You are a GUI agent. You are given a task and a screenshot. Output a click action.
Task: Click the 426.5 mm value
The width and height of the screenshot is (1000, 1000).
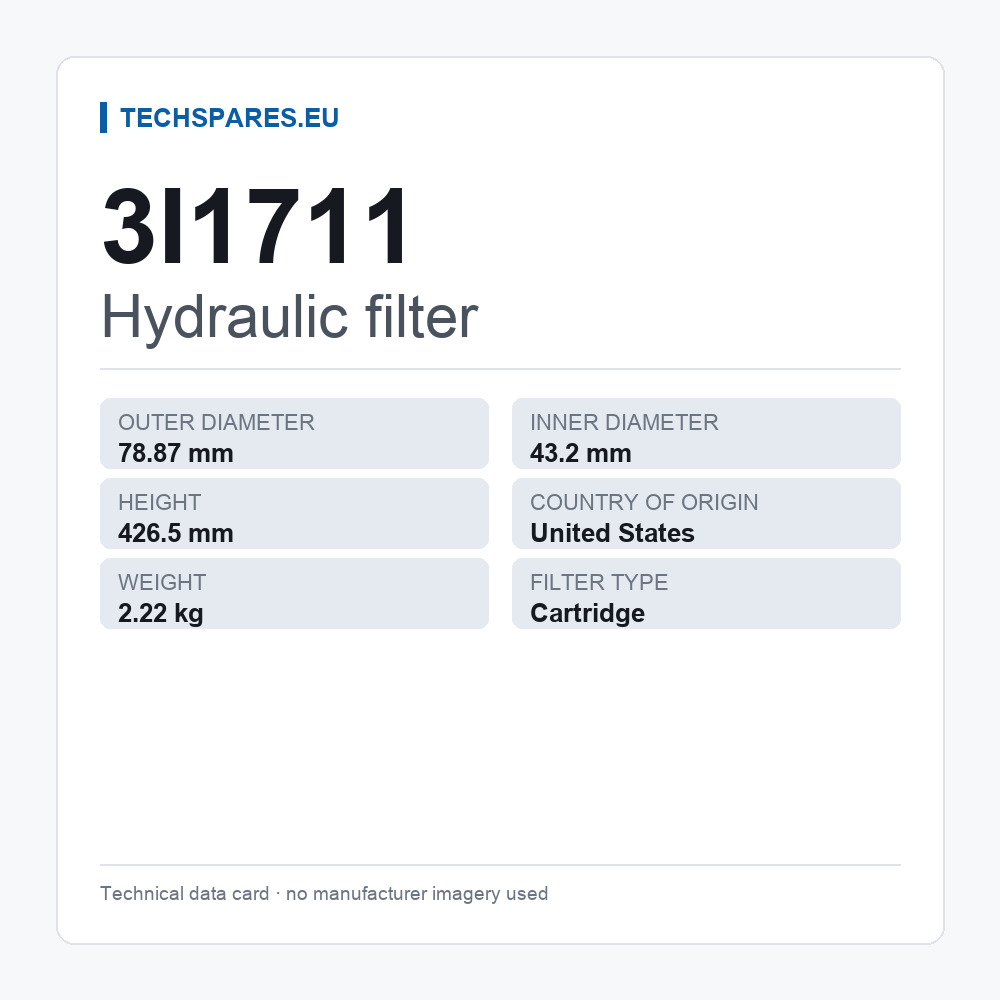(175, 533)
